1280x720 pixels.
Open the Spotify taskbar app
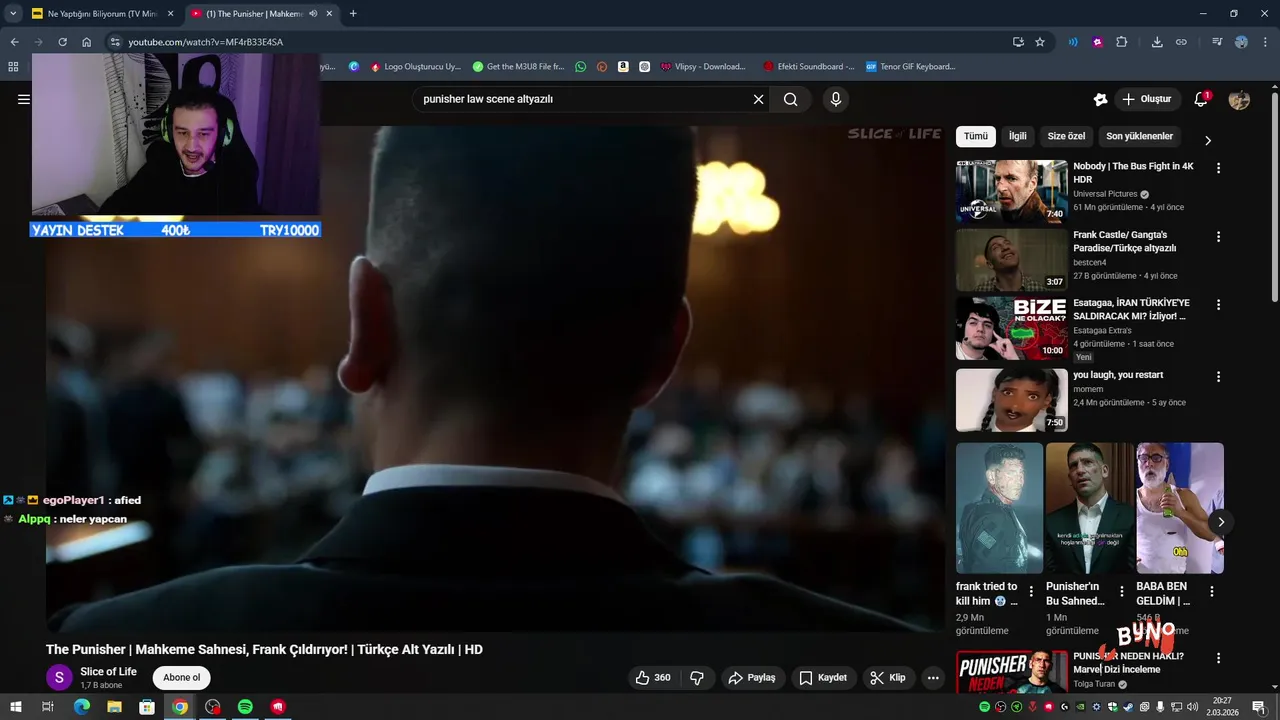(245, 707)
